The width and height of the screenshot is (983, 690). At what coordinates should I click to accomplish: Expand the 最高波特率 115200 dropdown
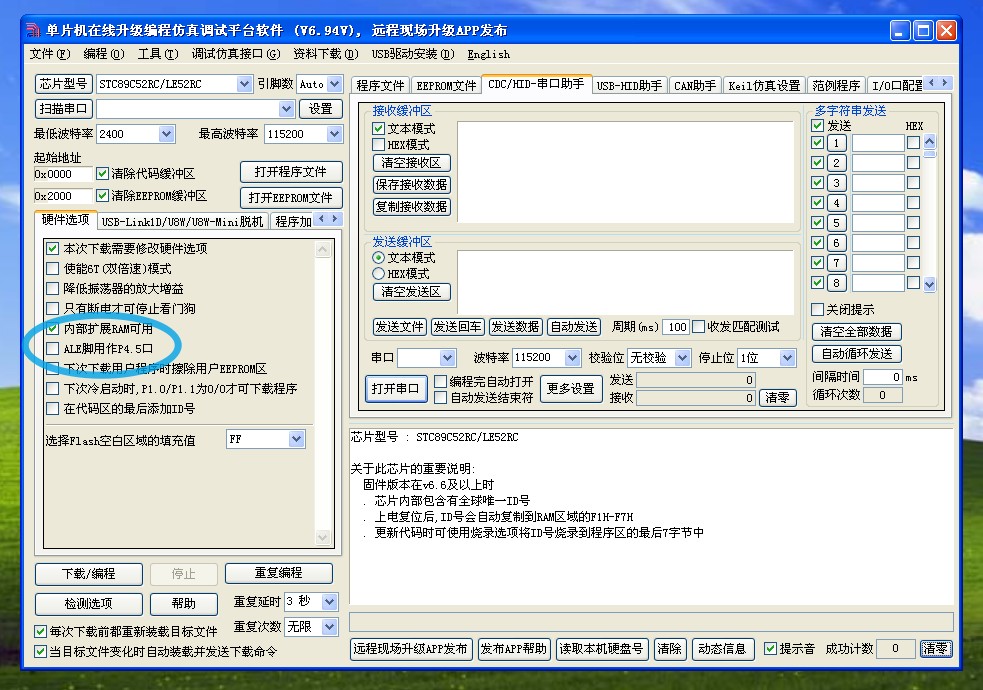(x=332, y=134)
